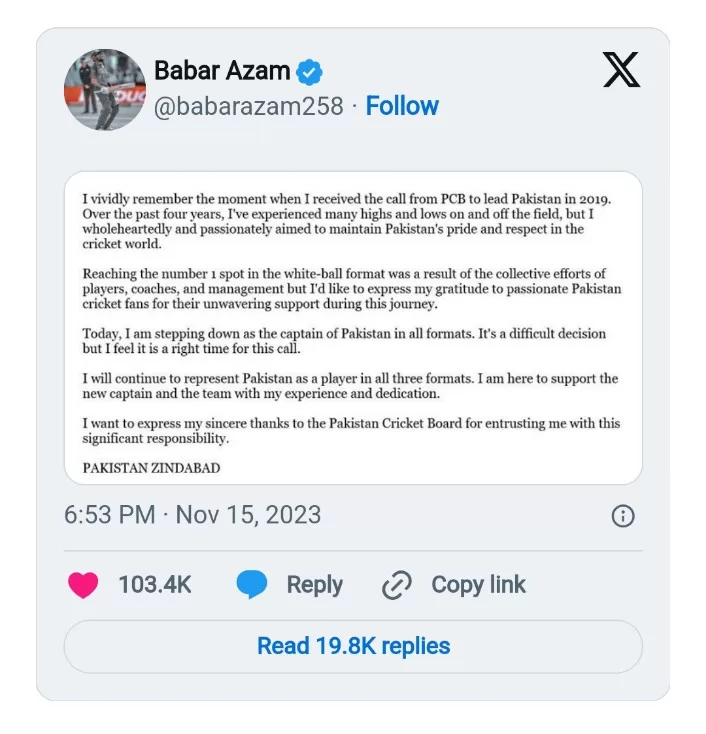
Task: Click the blue verified badge
Action: [310, 71]
